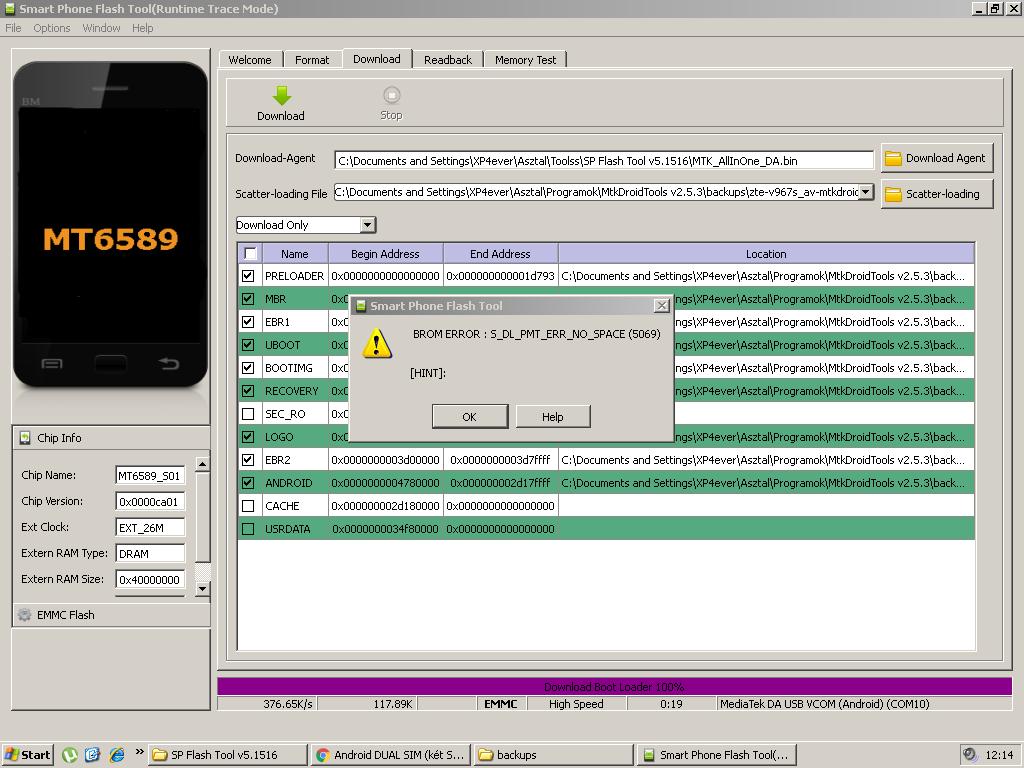1024x768 pixels.
Task: Uncheck the PRELOADER checkbox
Action: coord(248,276)
